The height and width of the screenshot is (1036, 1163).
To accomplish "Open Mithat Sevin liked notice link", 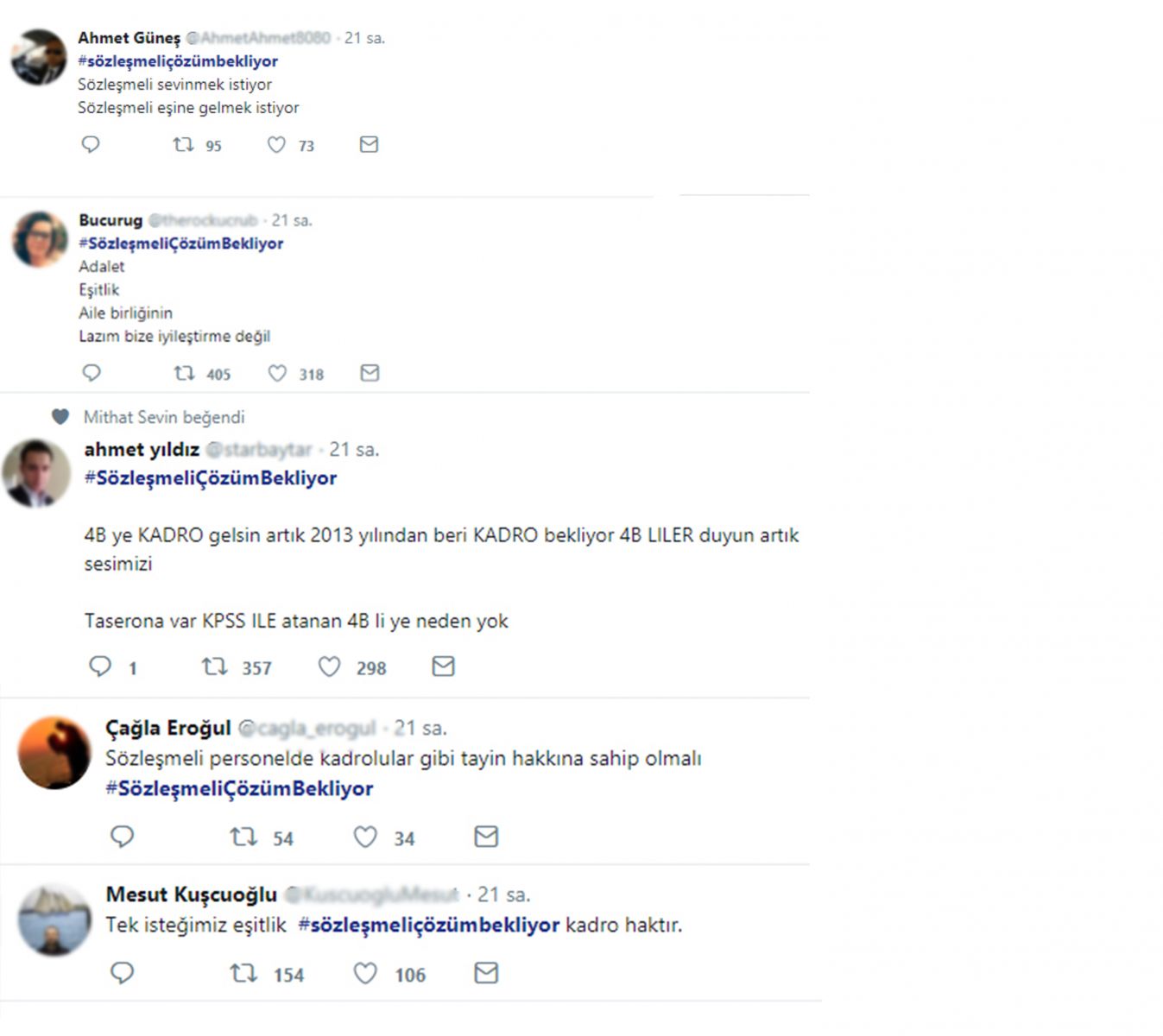I will [163, 417].
